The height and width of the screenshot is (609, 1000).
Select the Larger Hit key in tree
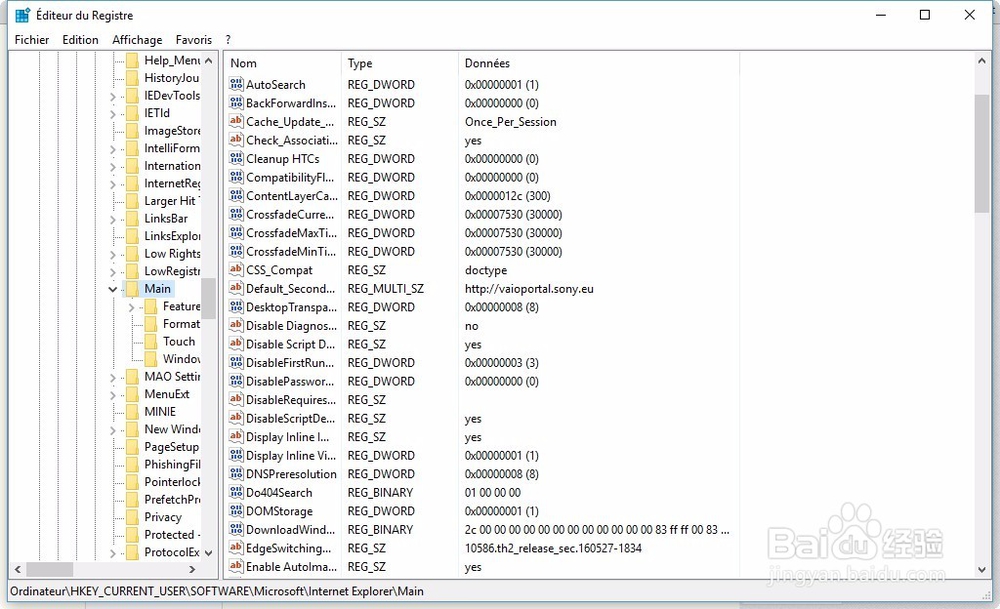click(172, 201)
